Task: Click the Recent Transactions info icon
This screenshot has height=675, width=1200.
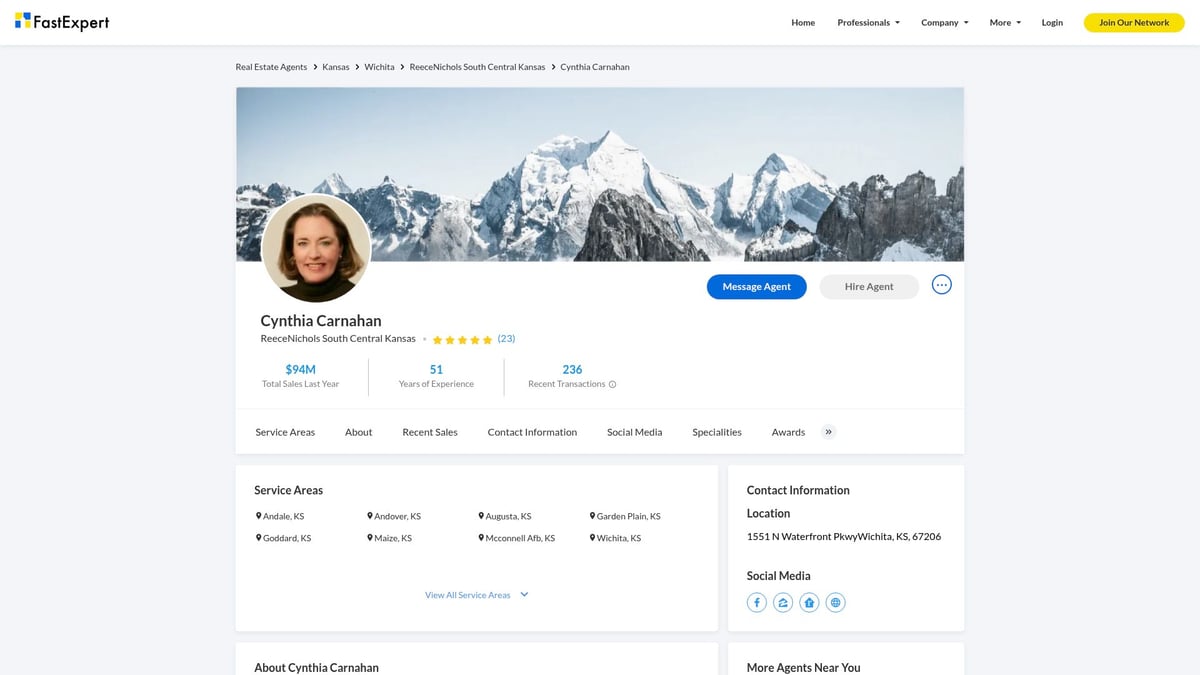Action: 611,384
